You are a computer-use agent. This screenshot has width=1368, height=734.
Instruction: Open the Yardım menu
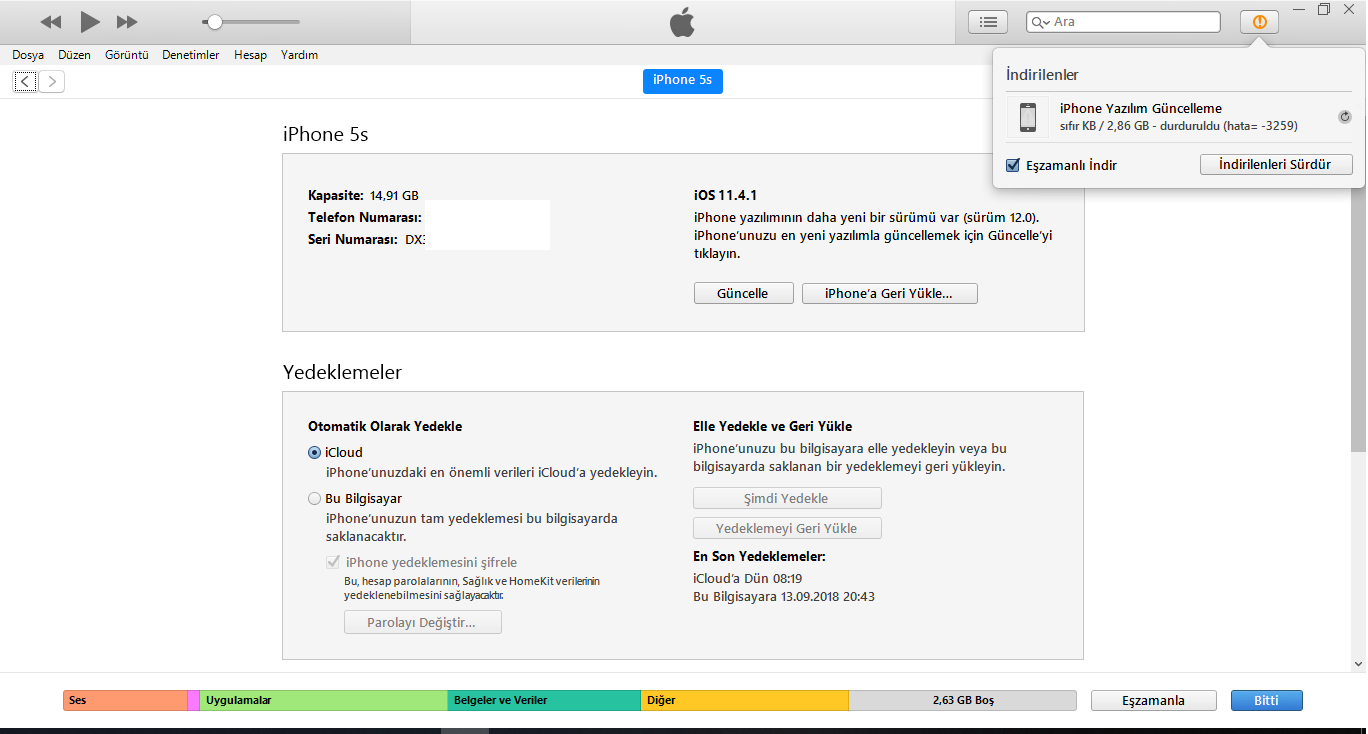coord(299,55)
